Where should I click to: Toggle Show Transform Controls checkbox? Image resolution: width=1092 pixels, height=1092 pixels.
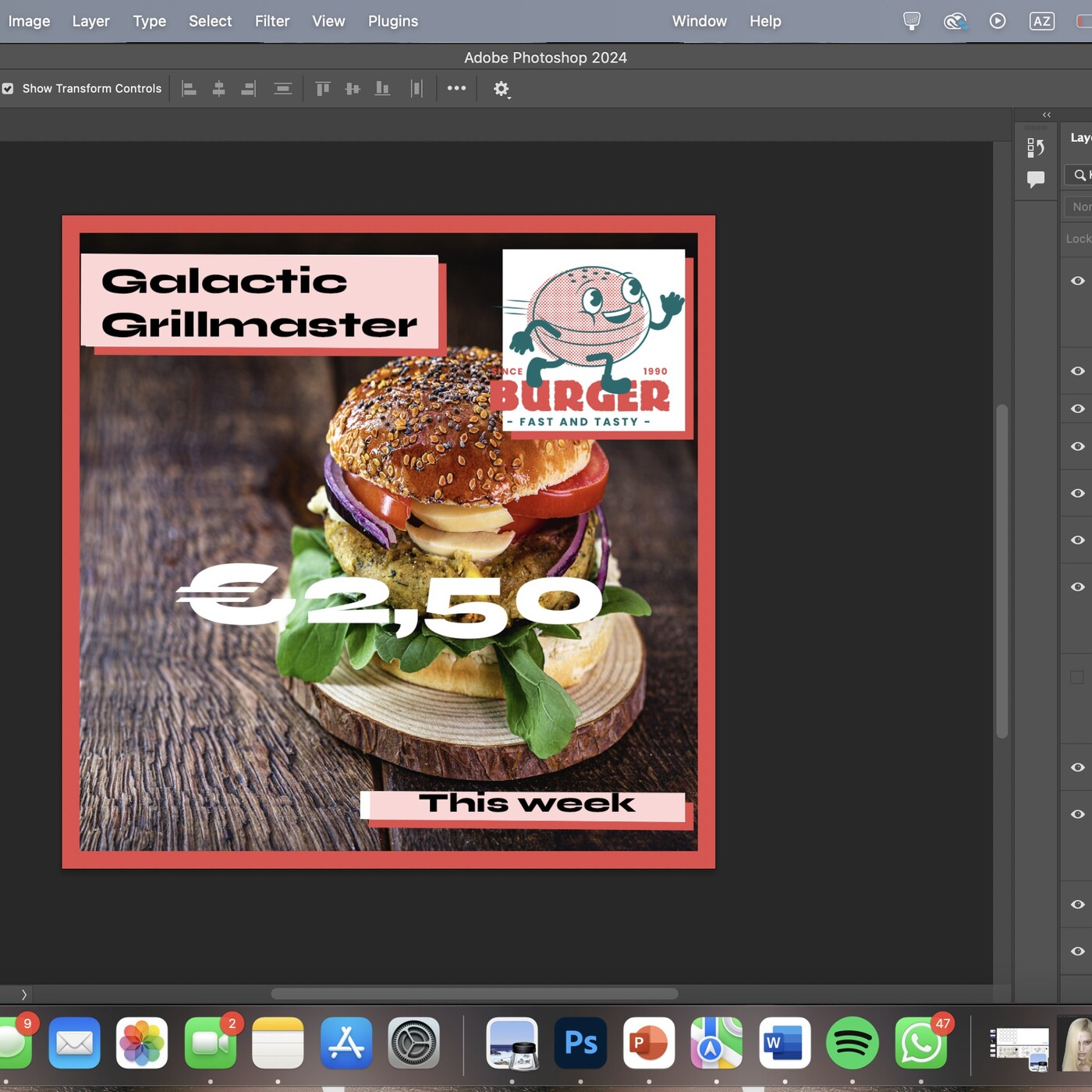[x=8, y=89]
